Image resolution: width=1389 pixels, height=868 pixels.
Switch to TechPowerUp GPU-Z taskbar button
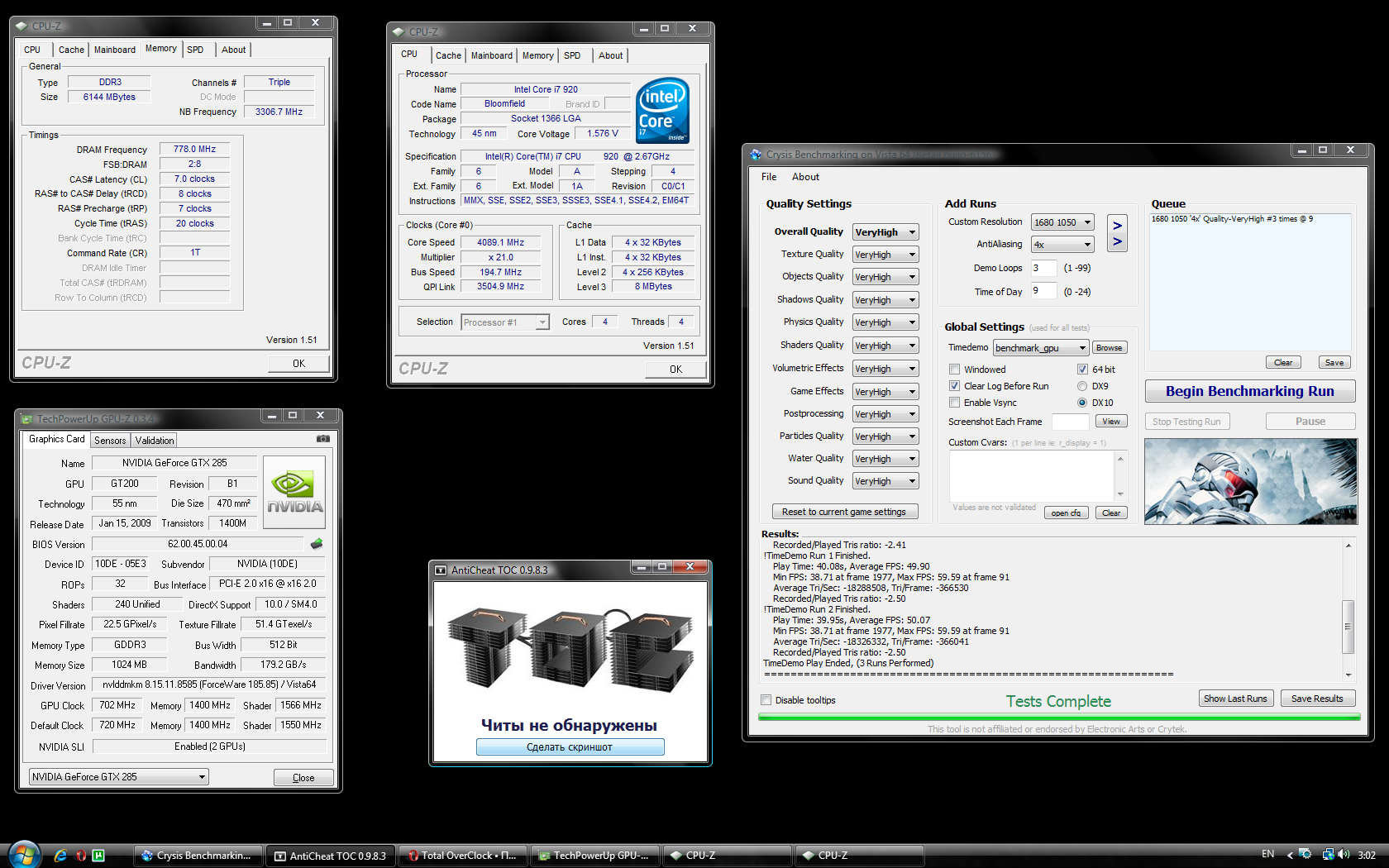click(x=595, y=856)
